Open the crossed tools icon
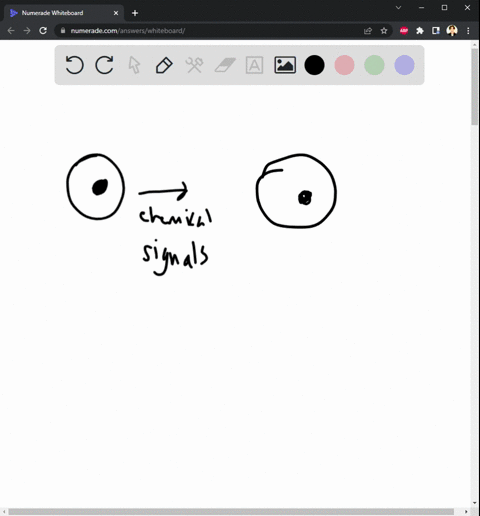480x516 pixels. click(x=194, y=65)
